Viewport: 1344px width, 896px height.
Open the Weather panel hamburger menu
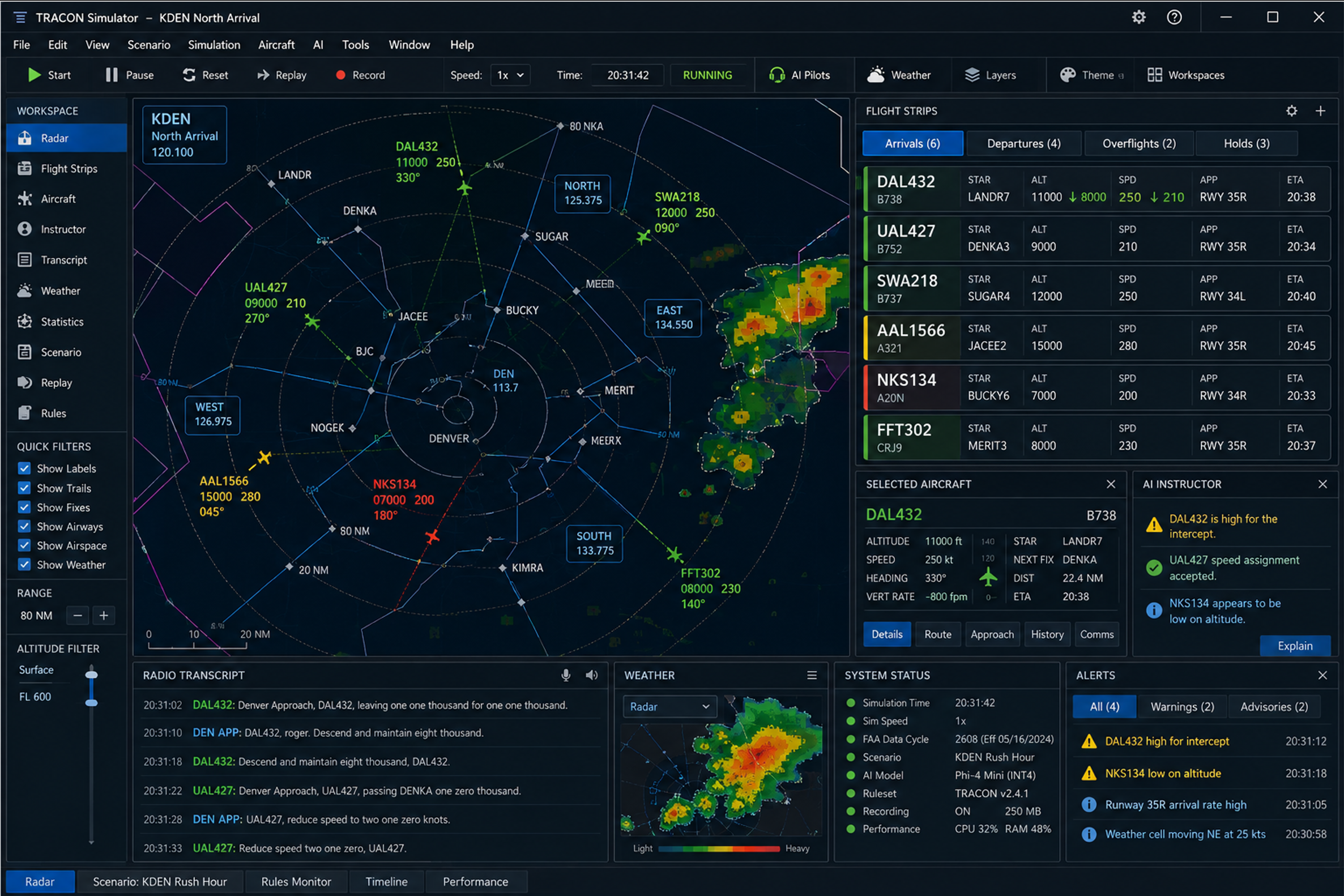click(812, 675)
